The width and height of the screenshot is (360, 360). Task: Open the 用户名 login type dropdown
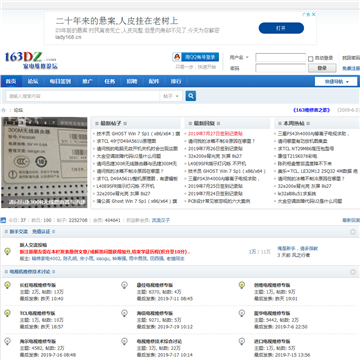pos(239,57)
